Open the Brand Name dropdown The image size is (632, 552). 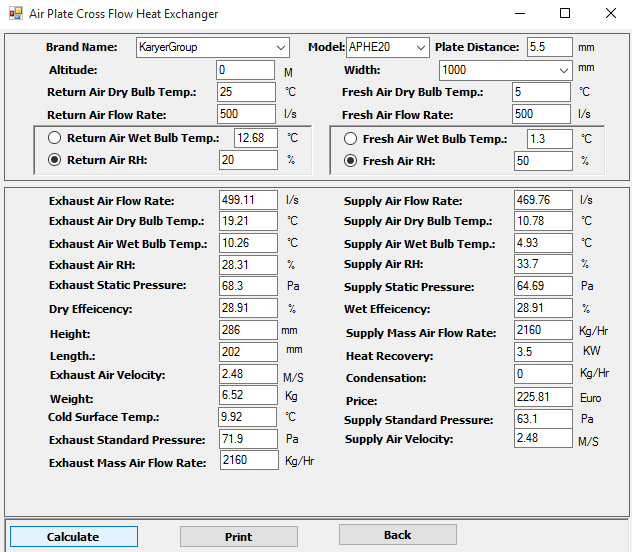tap(212, 48)
